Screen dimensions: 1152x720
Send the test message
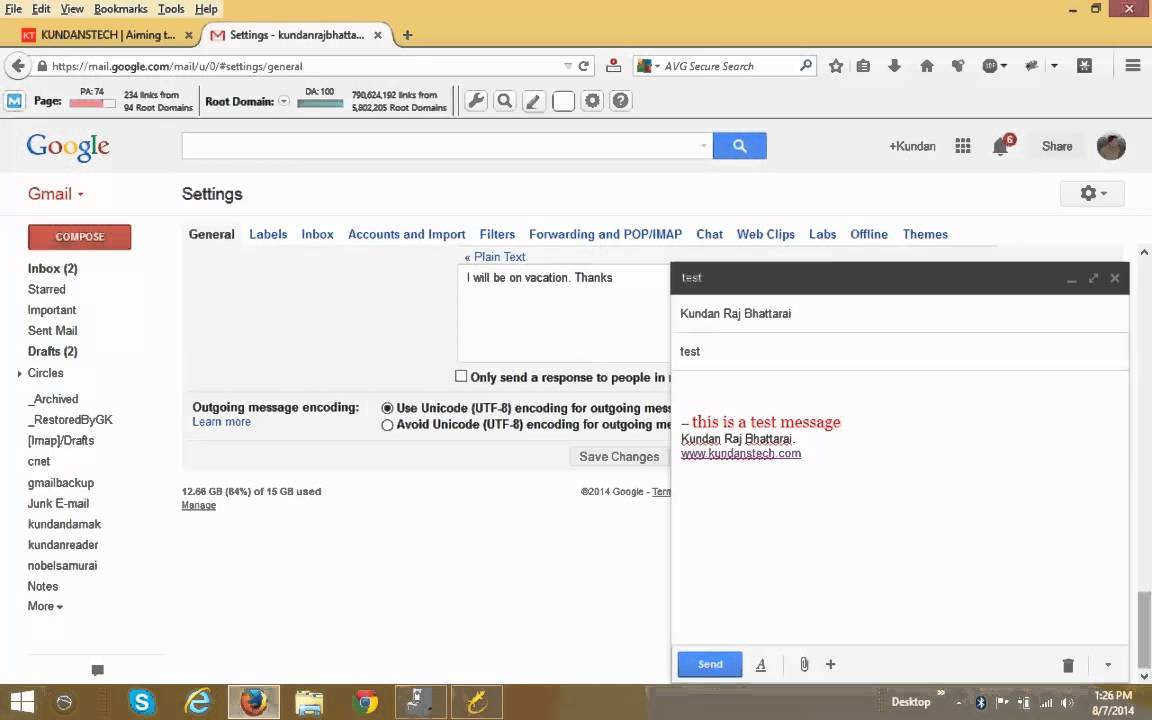click(x=710, y=664)
